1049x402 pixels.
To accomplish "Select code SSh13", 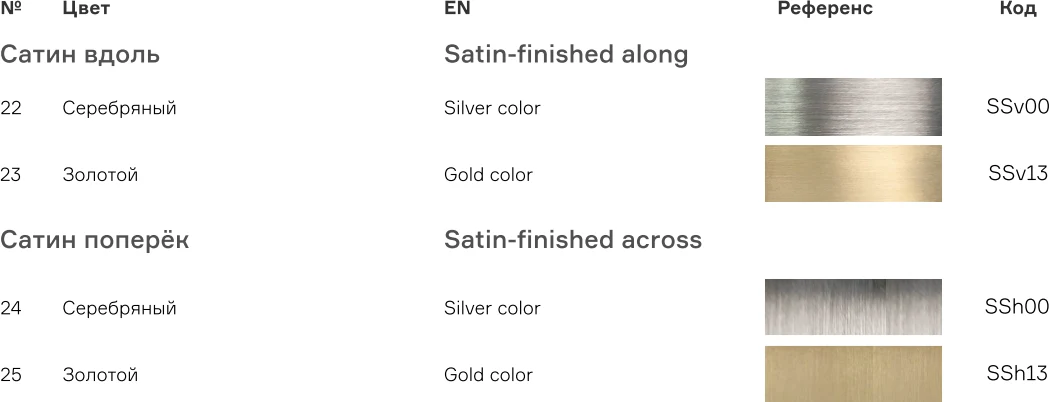I will click(x=1017, y=373).
